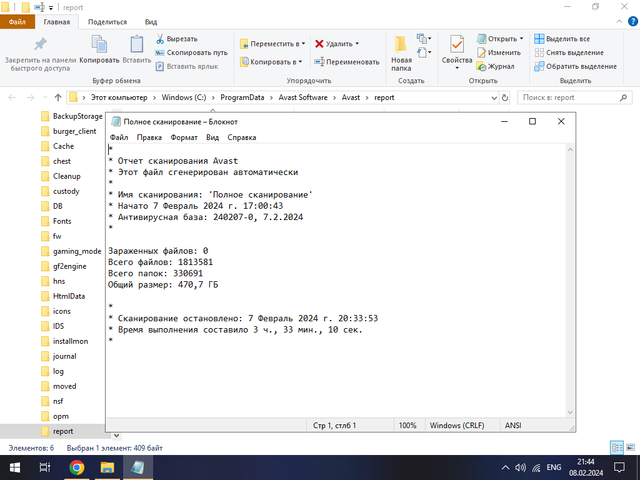This screenshot has height=480, width=640.
Task: Click the Поиск в: report search field
Action: click(x=575, y=98)
